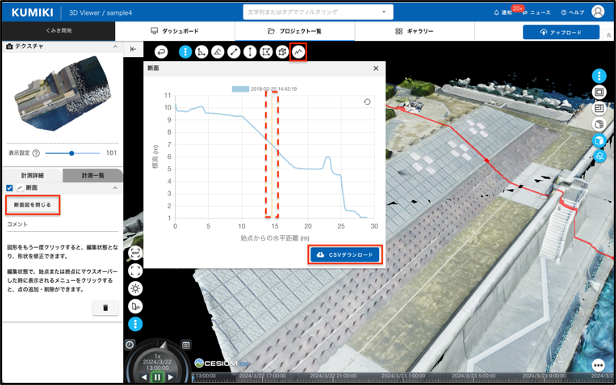
Task: Click the 断面図を閉じる button
Action: 33,205
